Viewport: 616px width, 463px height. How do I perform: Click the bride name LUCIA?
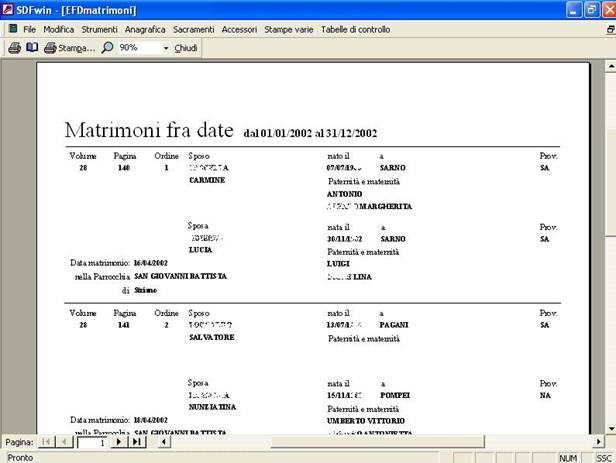click(x=200, y=250)
